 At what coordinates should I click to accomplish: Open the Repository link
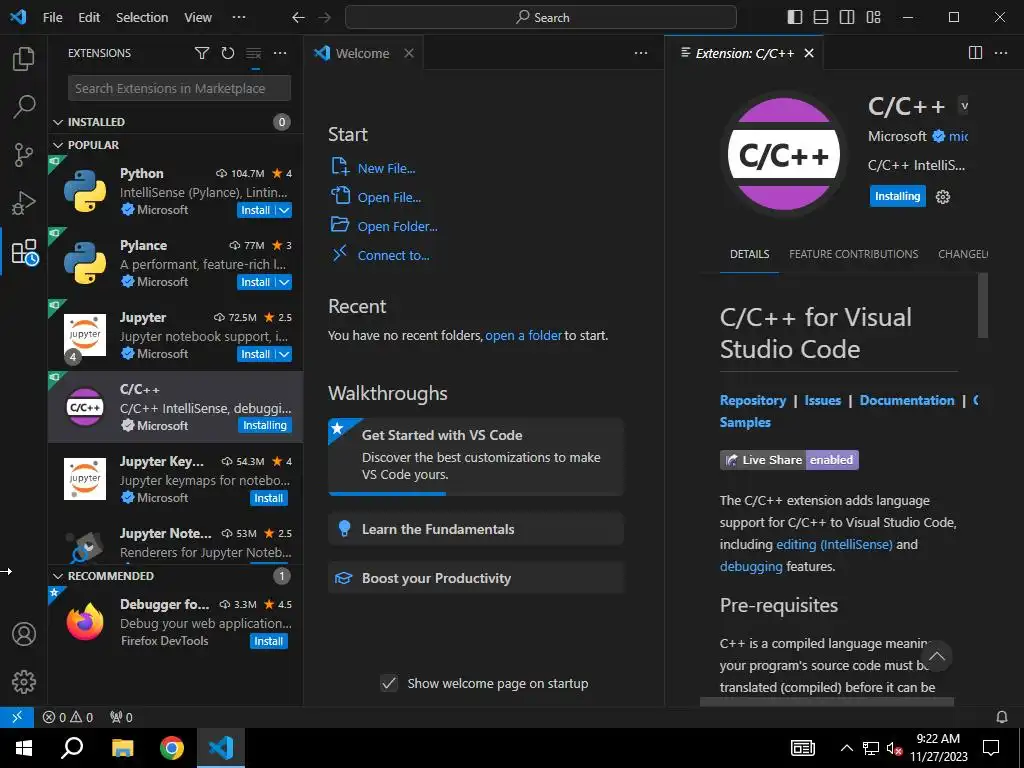(752, 400)
